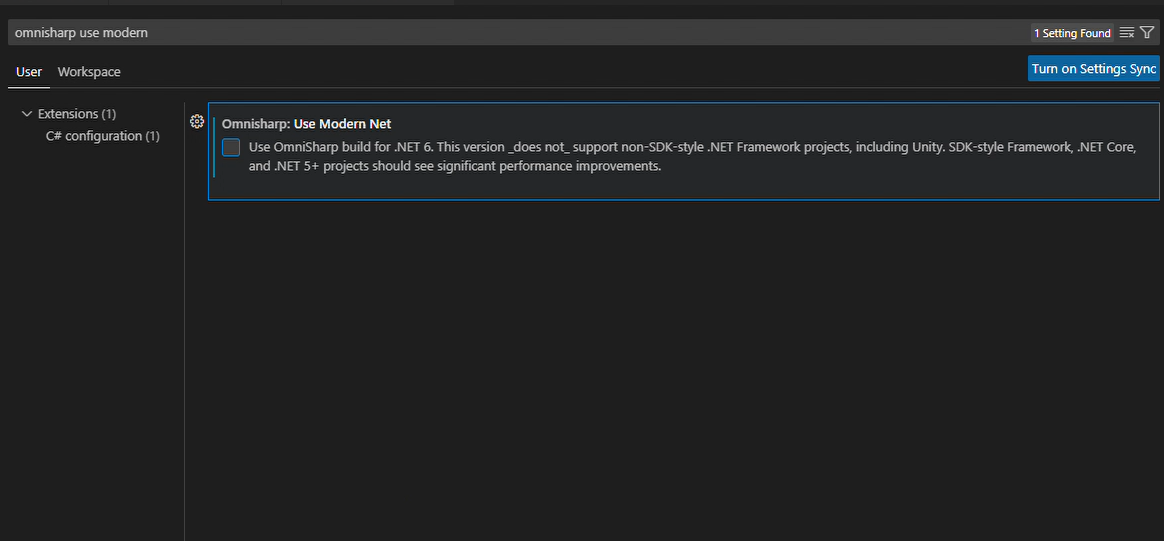Click the Omnisharp: Use Modern Net title
Screen dimensions: 1164x541
pos(307,124)
